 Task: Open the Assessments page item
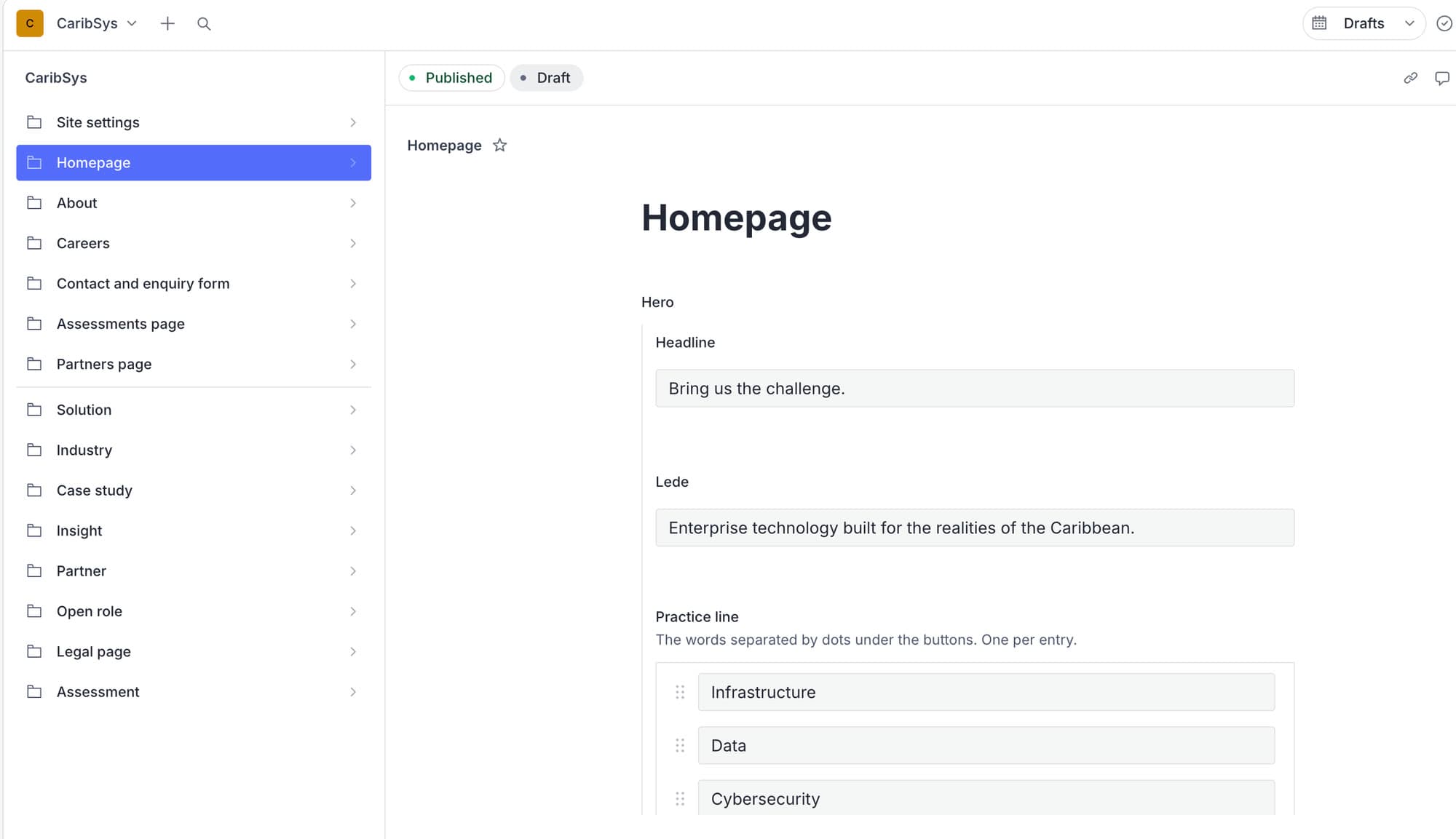coord(194,324)
